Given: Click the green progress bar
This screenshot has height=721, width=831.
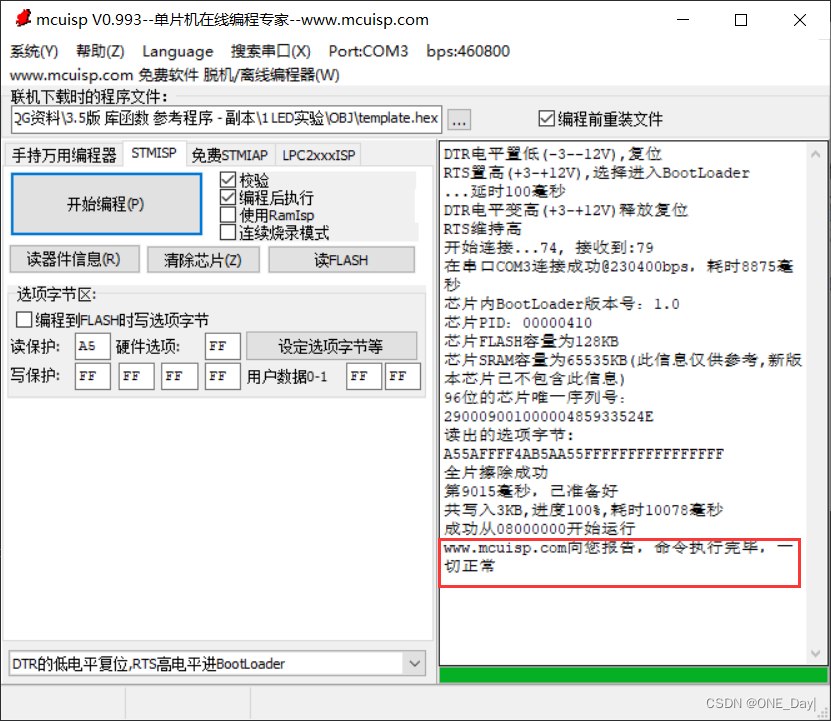Looking at the screenshot, I should coord(633,675).
